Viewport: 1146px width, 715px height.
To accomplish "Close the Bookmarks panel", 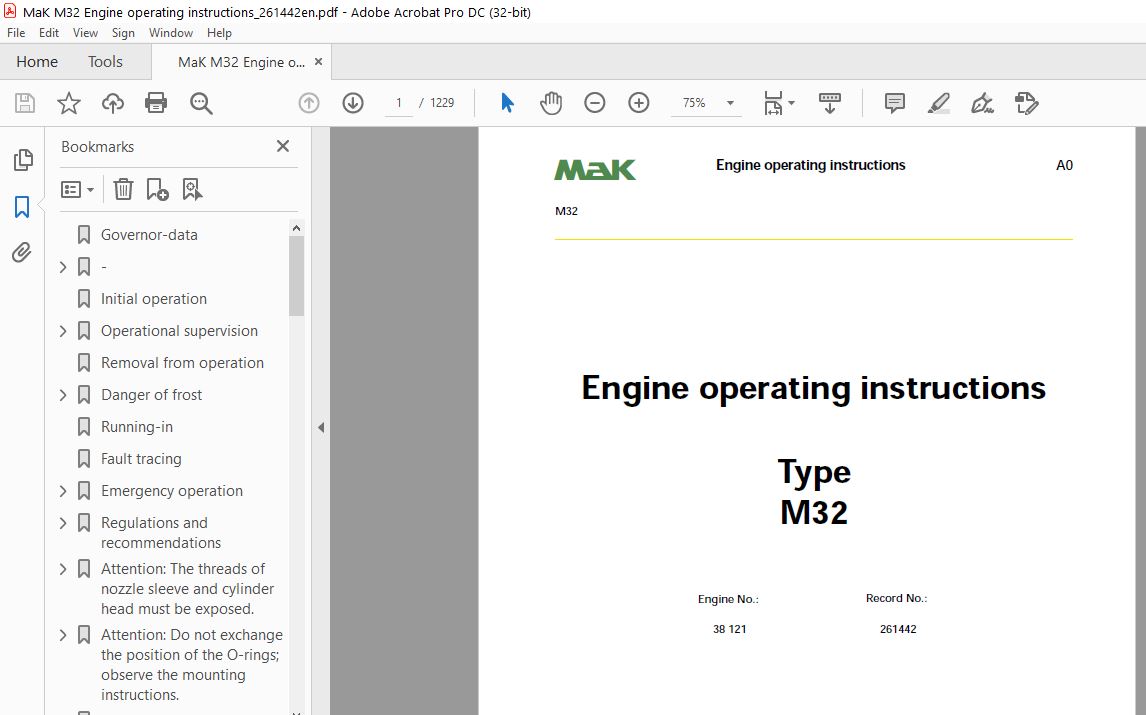I will (x=283, y=146).
